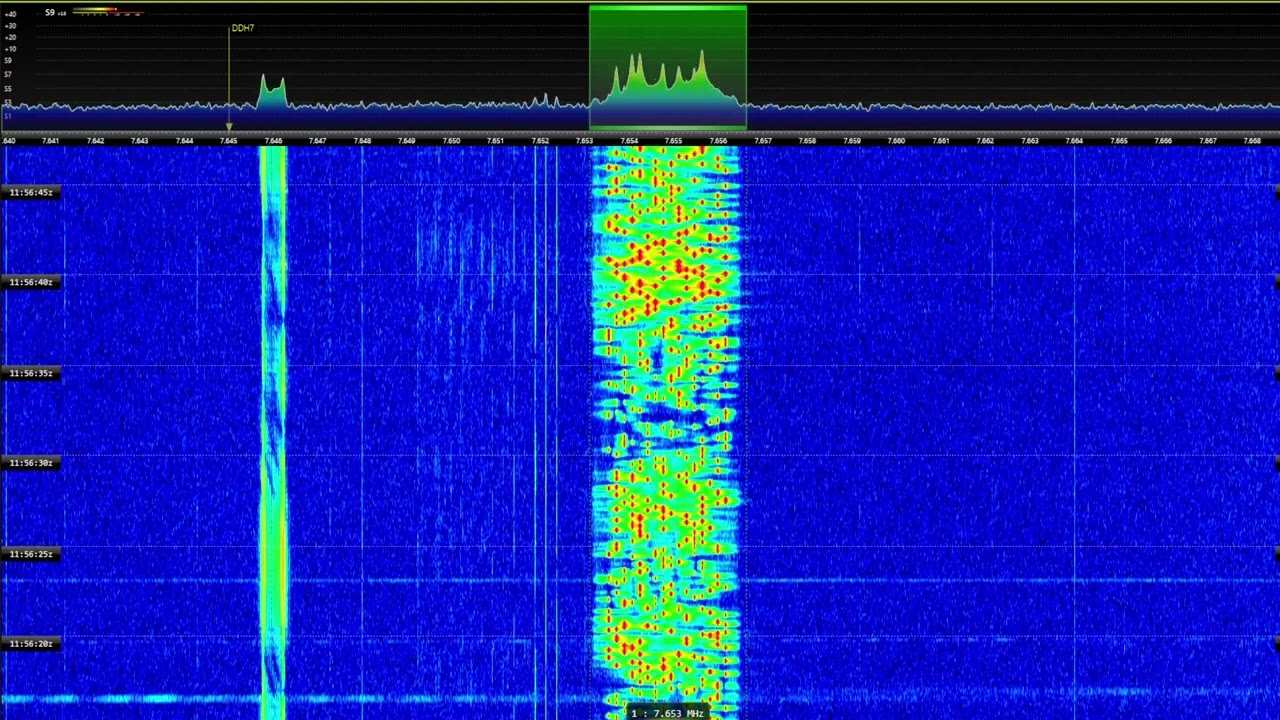Click the 7.662 tick on frequency scale
Screen dimensions: 1280x720
pos(985,141)
